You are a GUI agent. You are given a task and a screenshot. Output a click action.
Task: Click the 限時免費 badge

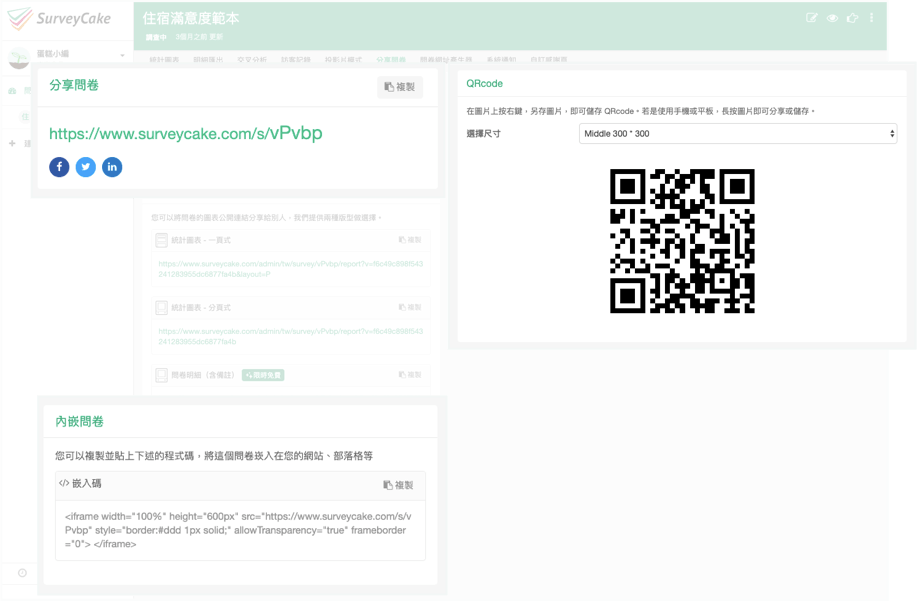263,375
